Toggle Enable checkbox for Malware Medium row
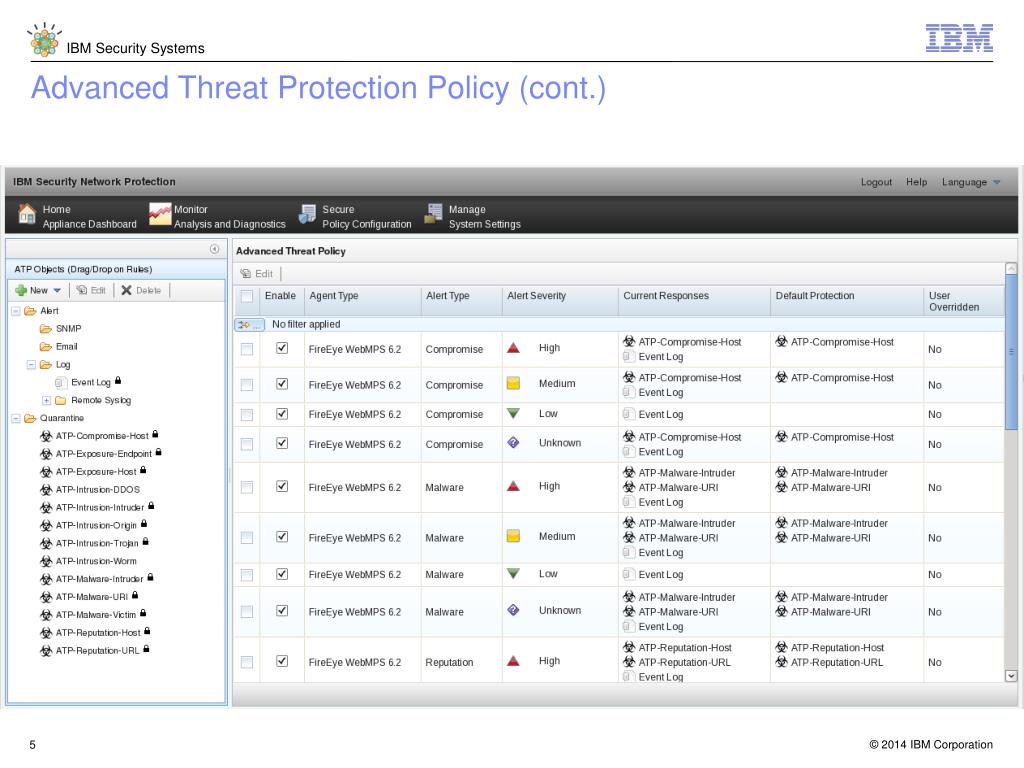The image size is (1024, 768). 282,537
